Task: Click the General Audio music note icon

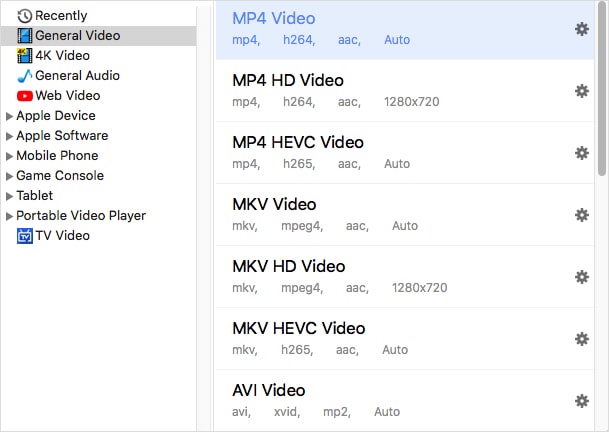Action: [25, 76]
